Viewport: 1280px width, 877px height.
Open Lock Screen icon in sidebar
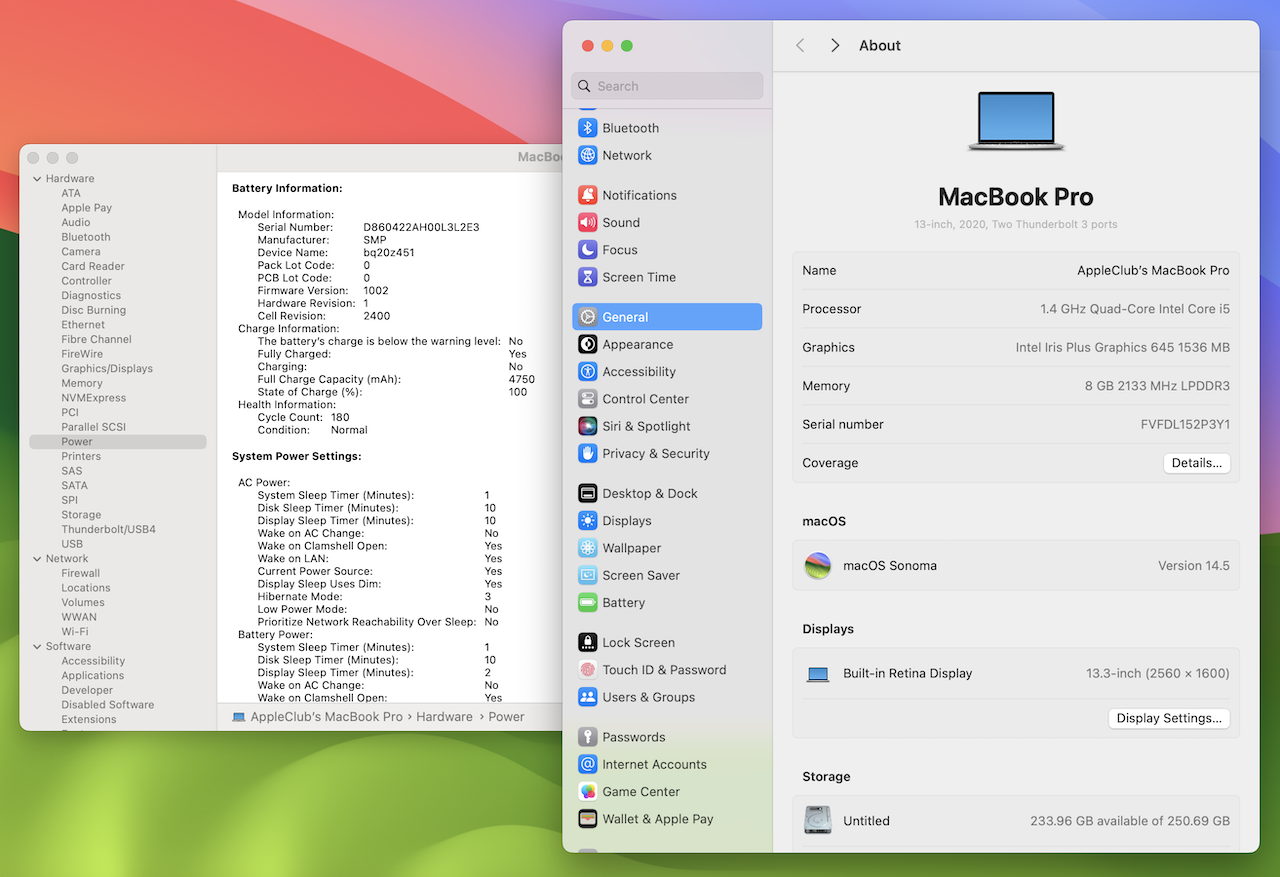point(588,643)
